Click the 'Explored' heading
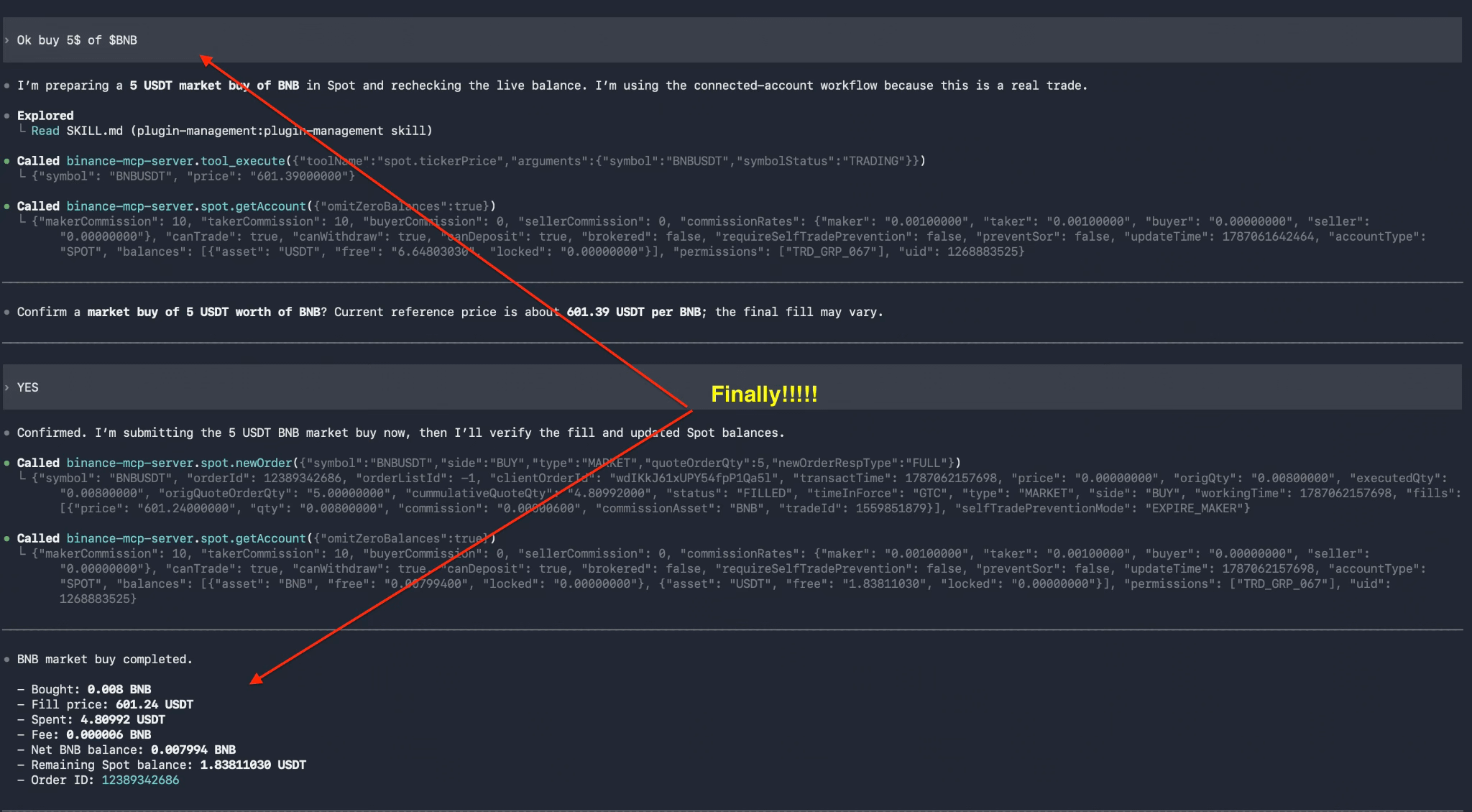This screenshot has width=1472, height=812. 45,116
